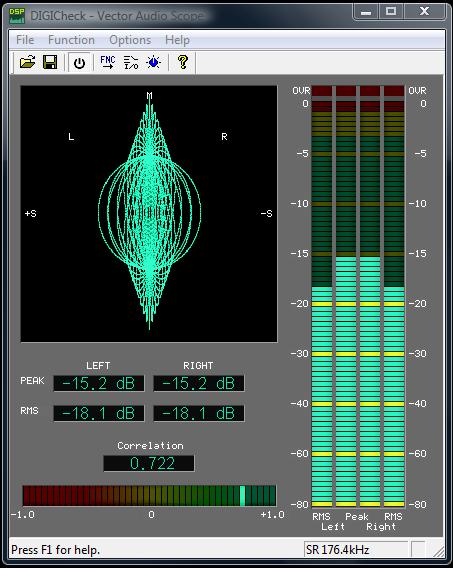Maximize the DIGICheck window
This screenshot has height=568, width=453.
click(x=391, y=12)
